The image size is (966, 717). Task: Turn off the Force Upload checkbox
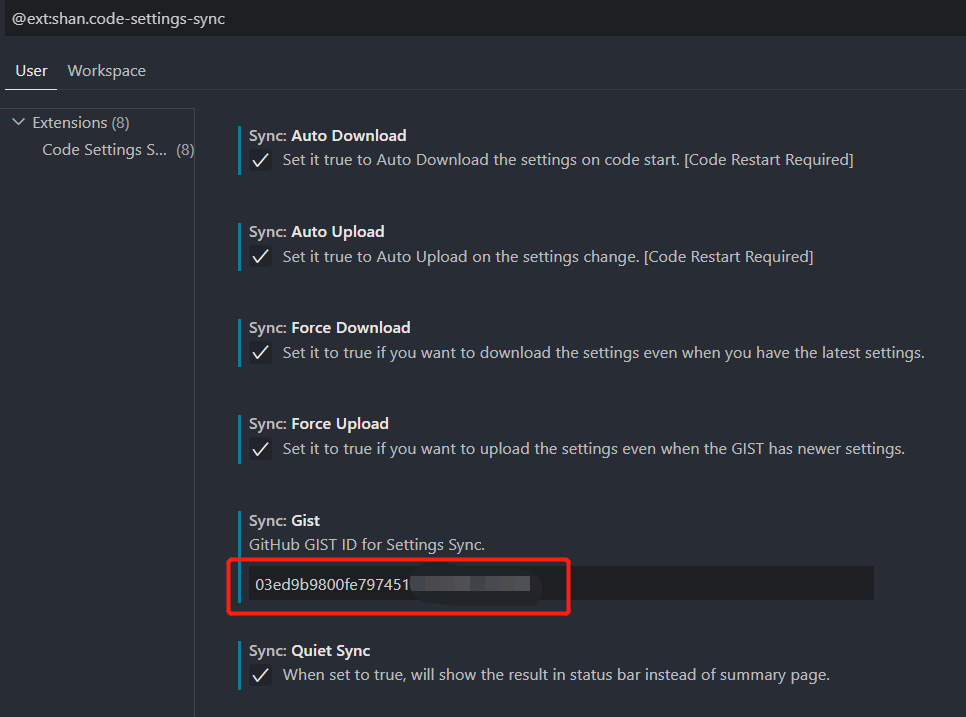[261, 449]
